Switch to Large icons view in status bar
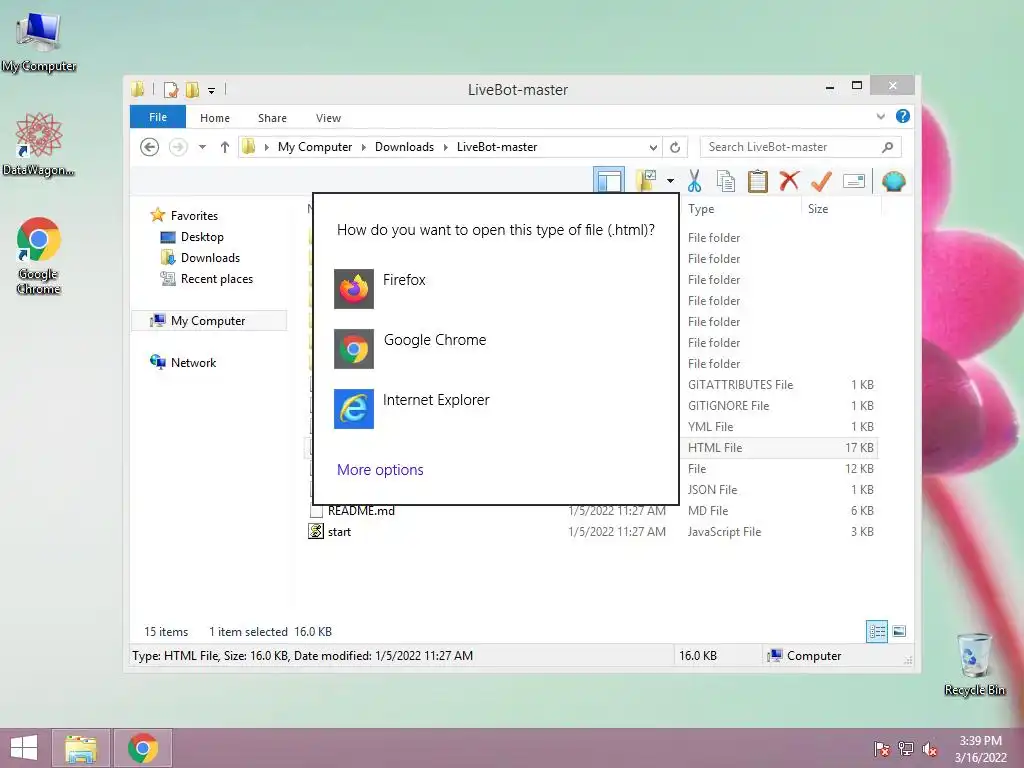Screen dimensions: 1024x768 (x=899, y=631)
